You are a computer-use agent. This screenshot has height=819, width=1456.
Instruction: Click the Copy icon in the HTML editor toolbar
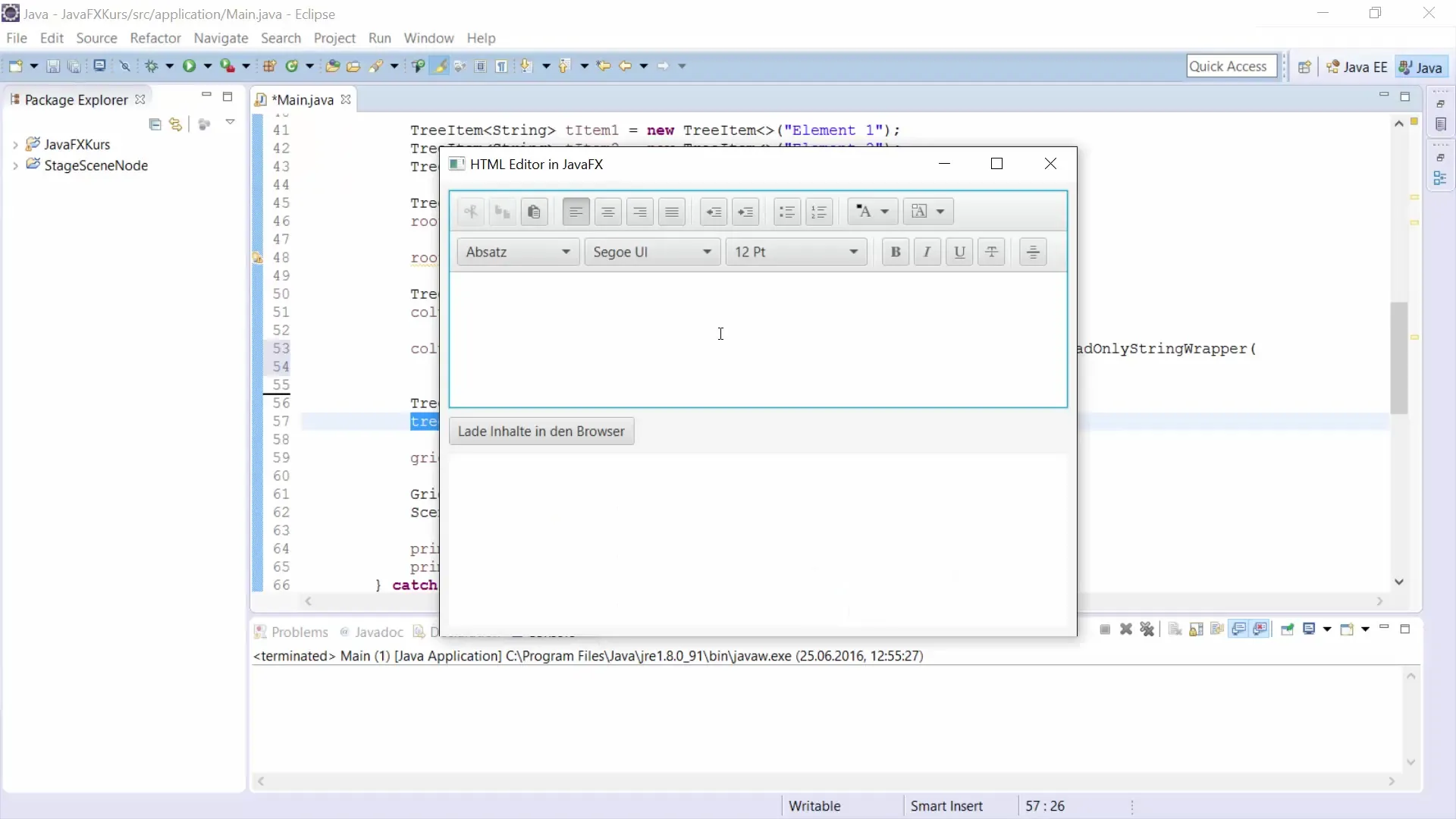coord(502,212)
